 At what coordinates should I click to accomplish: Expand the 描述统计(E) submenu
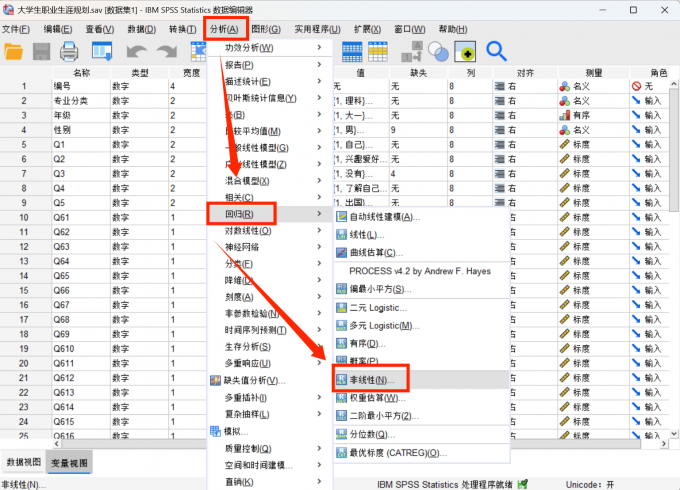(319, 81)
